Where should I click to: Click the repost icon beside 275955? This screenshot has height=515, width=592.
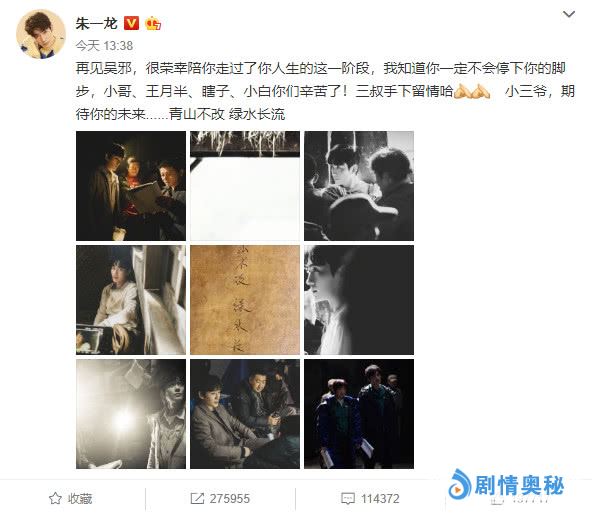(197, 498)
